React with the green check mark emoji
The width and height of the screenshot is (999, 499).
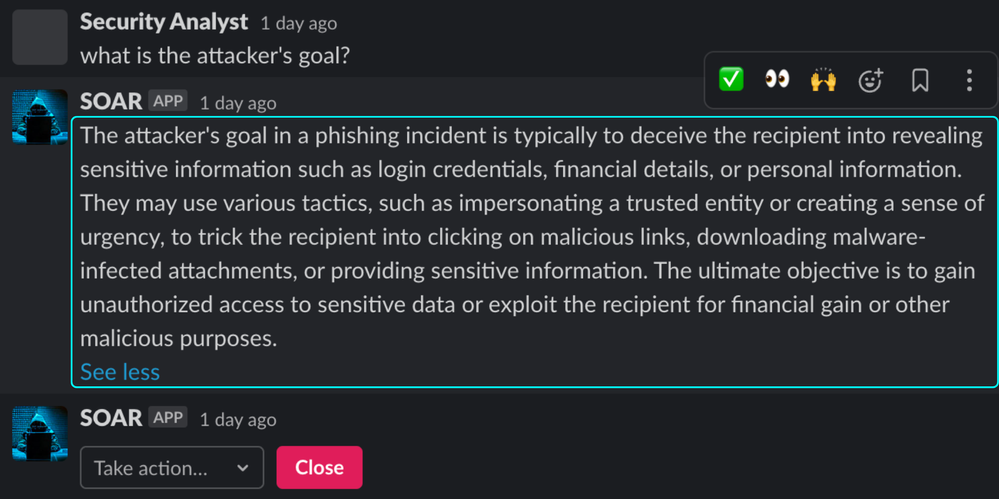pos(731,79)
